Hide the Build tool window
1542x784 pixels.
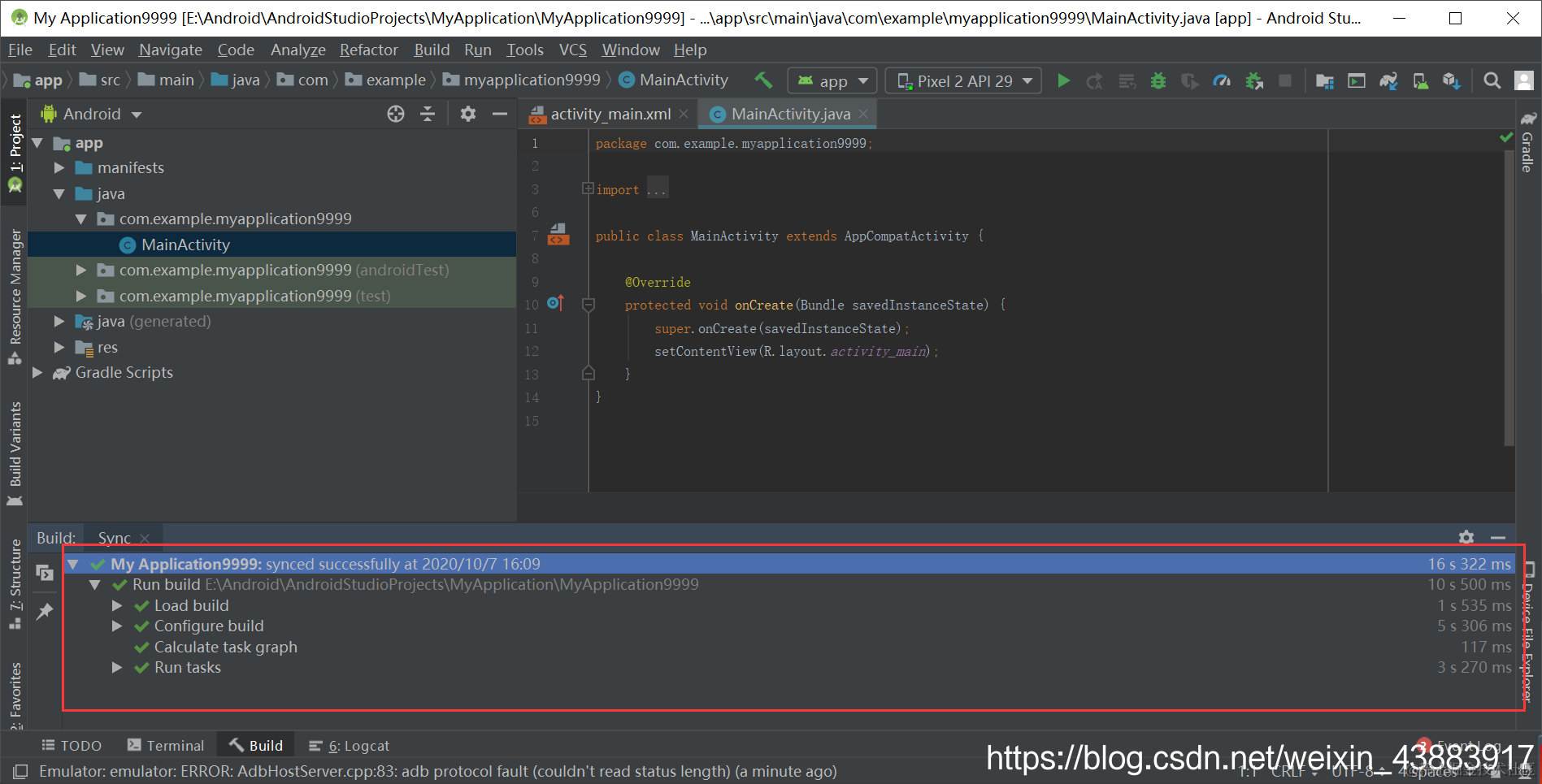[x=1498, y=537]
